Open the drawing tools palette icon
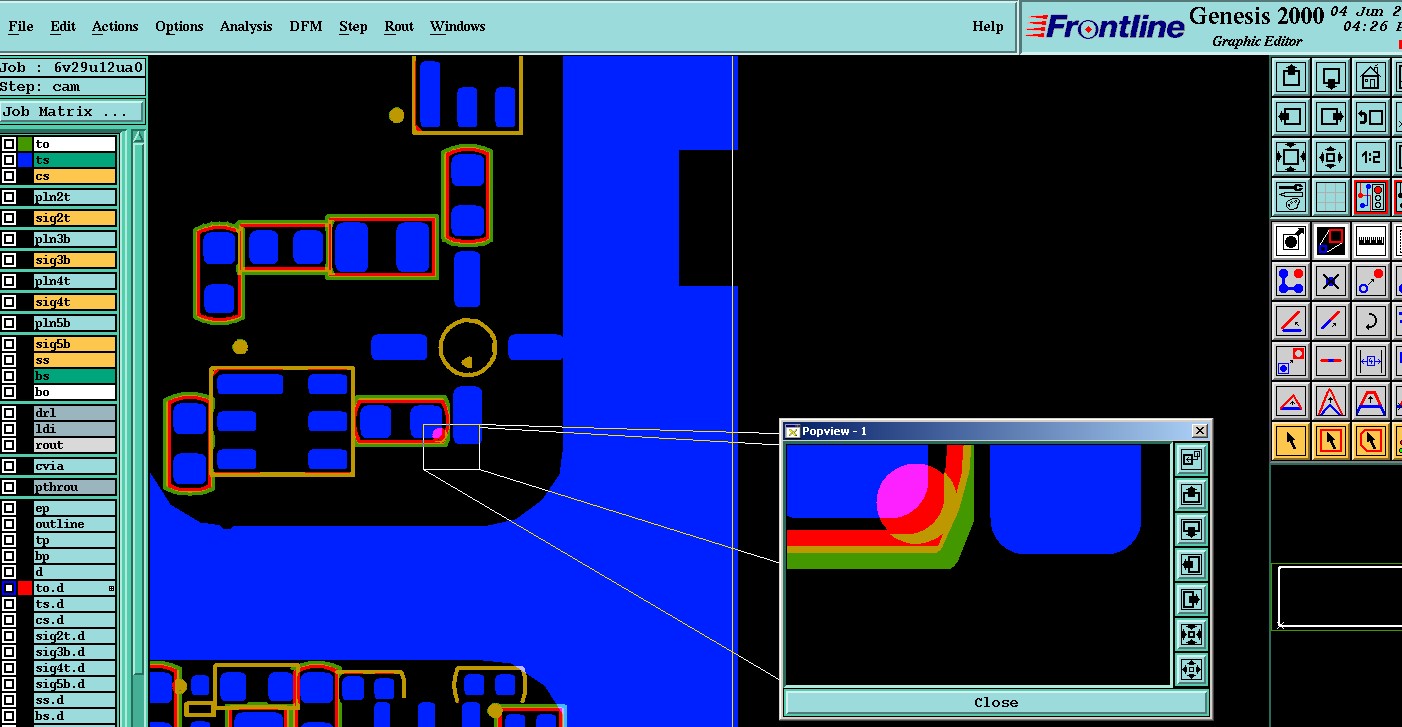The image size is (1402, 727). pos(1291,197)
